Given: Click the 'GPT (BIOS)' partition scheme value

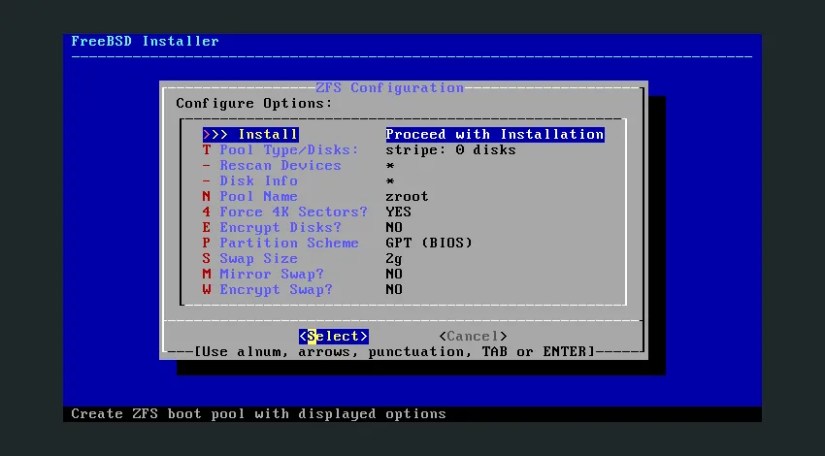Looking at the screenshot, I should click(429, 243).
